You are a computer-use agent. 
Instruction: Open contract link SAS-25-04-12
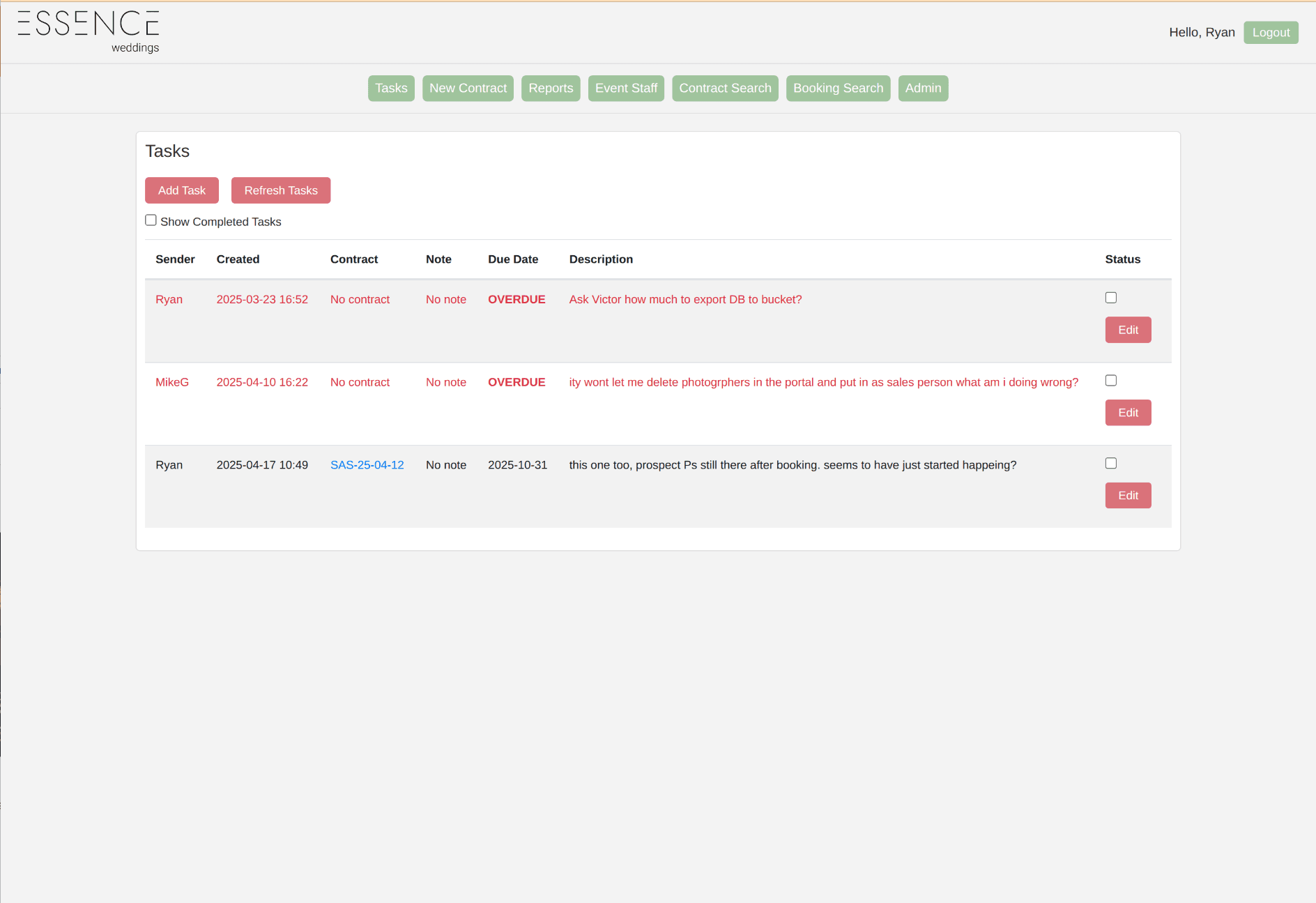point(367,465)
